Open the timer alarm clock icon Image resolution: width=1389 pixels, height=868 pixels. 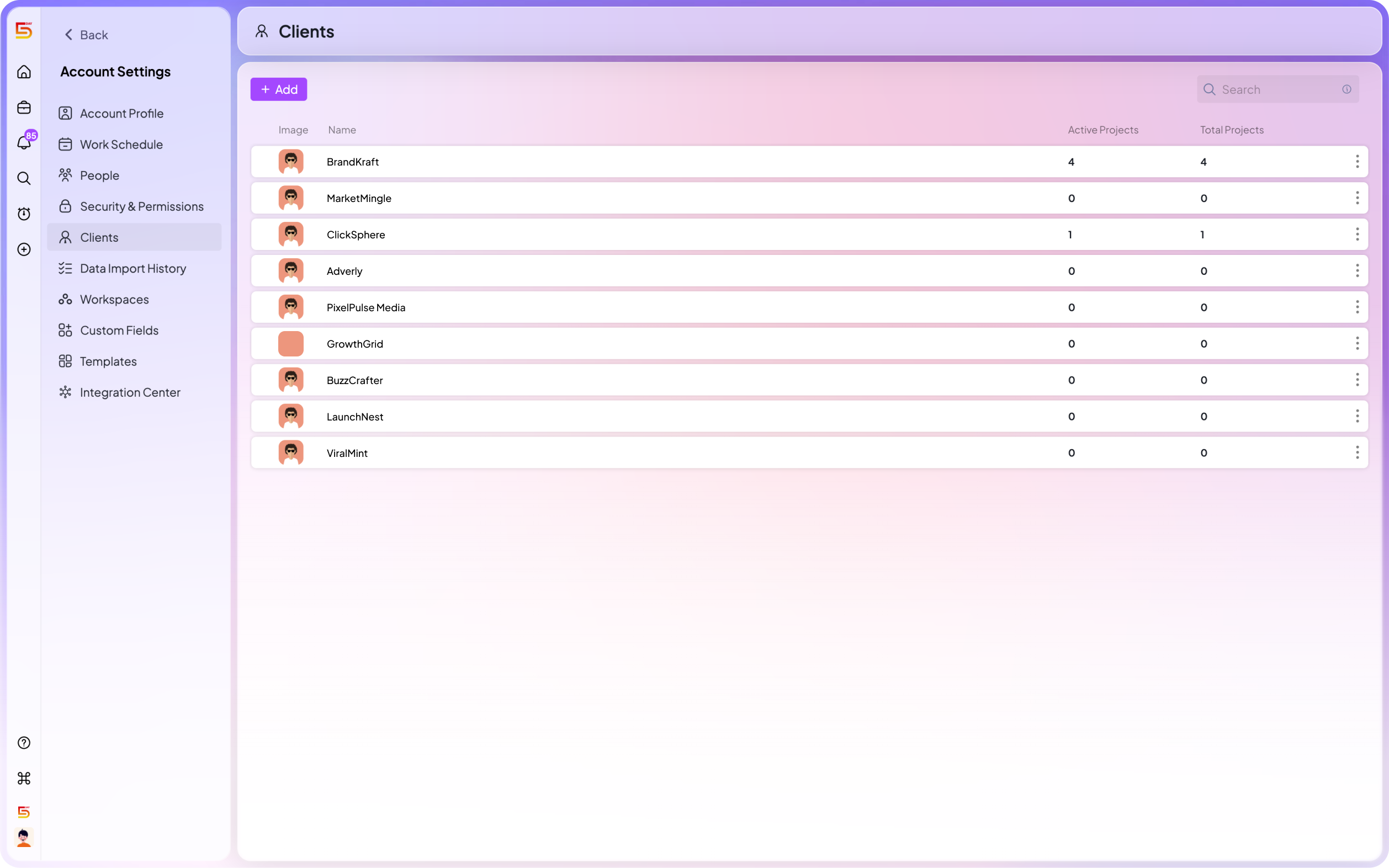point(24,214)
